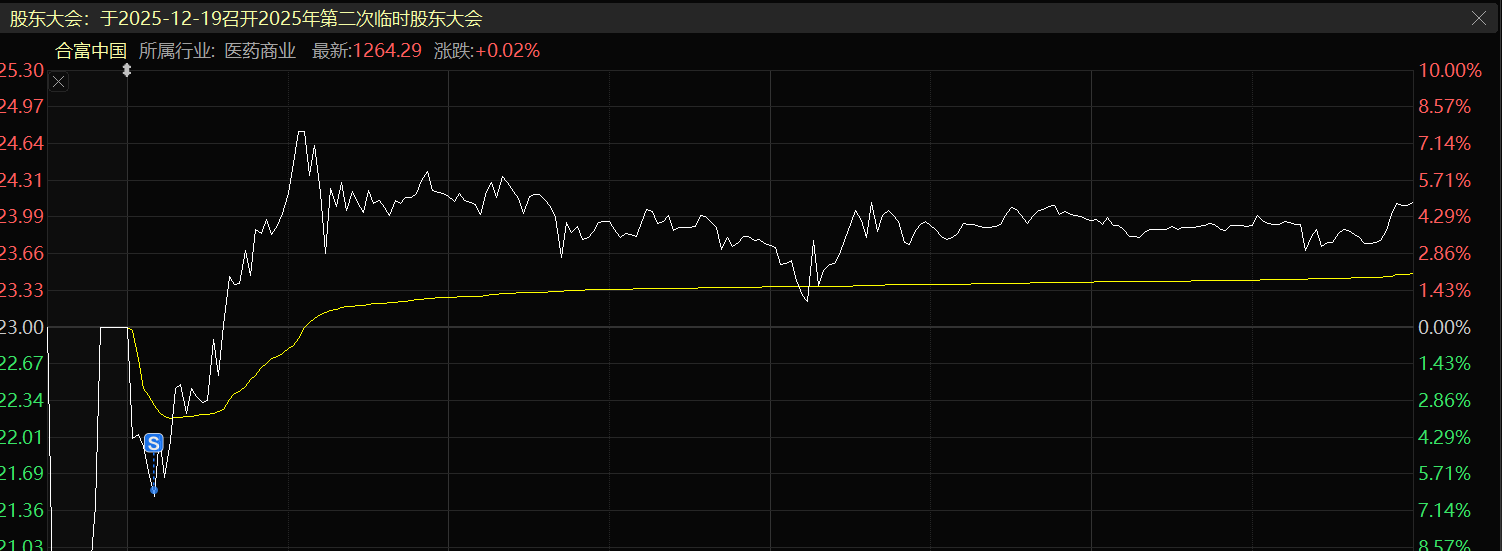The image size is (1502, 551).
Task: Click the 所属行业 label
Action: [177, 51]
